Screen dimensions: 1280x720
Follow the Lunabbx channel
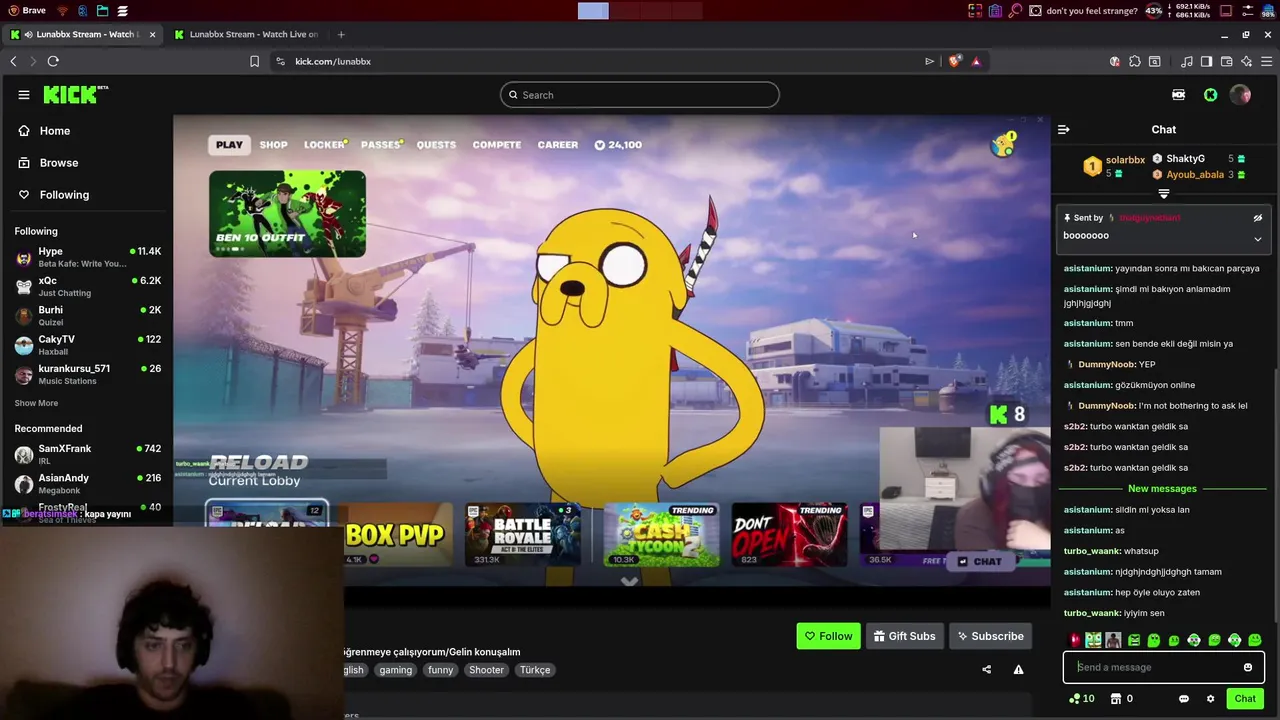[829, 636]
